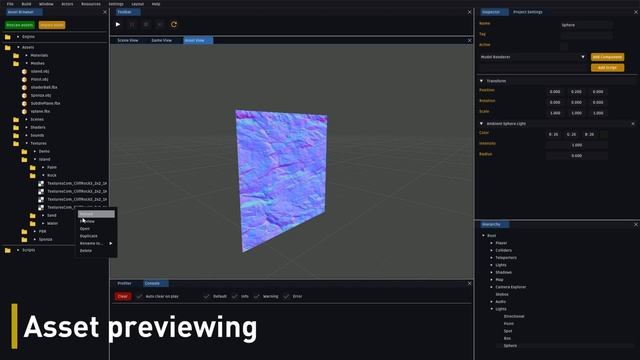Viewport: 640px width, 360px height.
Task: Switch to the Project Settings tab
Action: 528,12
